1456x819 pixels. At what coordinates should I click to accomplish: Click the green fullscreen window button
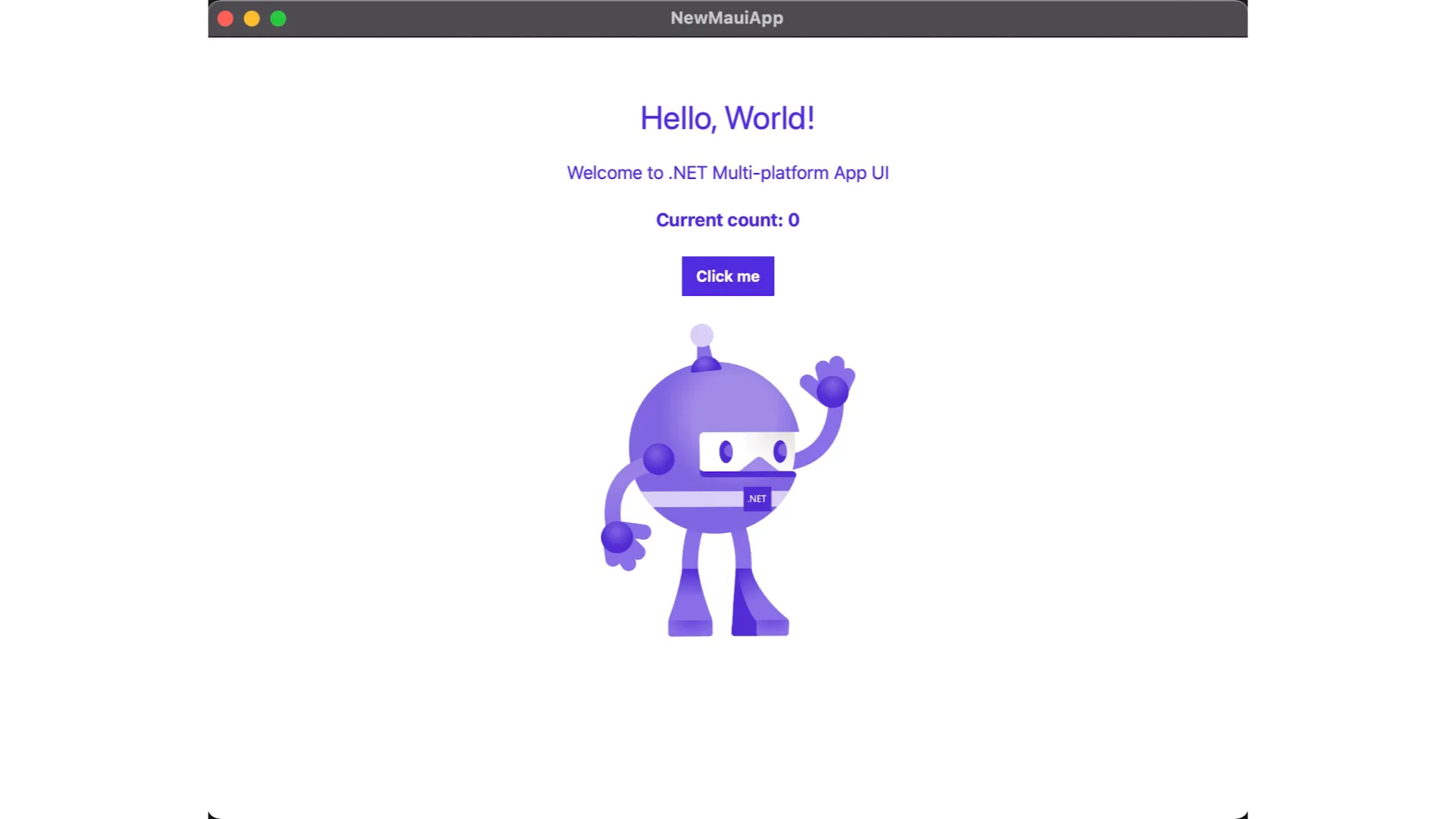click(278, 18)
